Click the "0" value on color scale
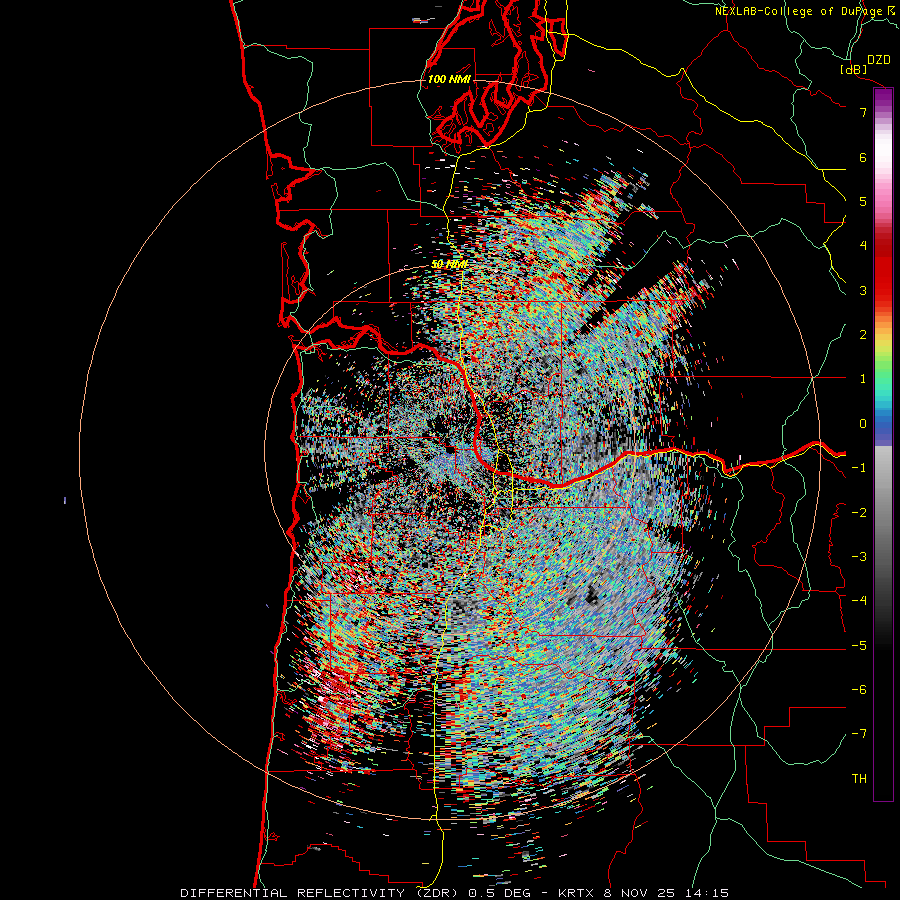The image size is (900, 900). (x=863, y=424)
